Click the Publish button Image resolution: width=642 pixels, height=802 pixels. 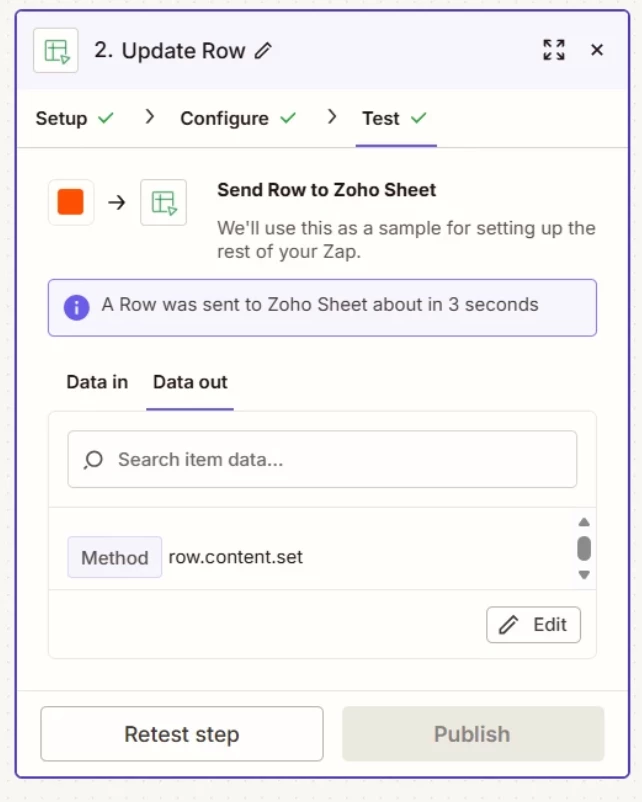(473, 734)
